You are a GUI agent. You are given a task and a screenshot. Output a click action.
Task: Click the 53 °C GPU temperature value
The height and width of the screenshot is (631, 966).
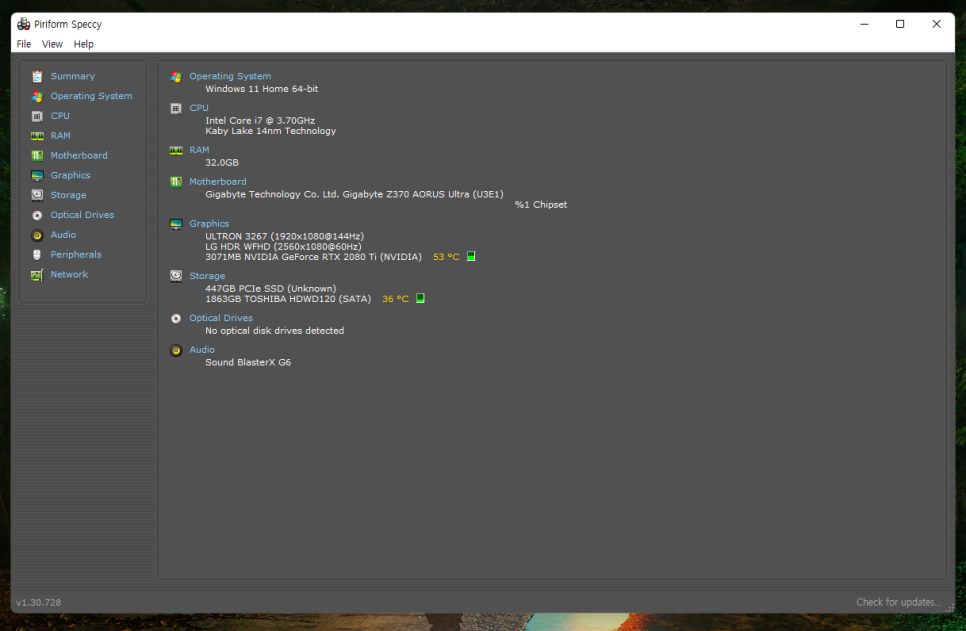coord(446,257)
